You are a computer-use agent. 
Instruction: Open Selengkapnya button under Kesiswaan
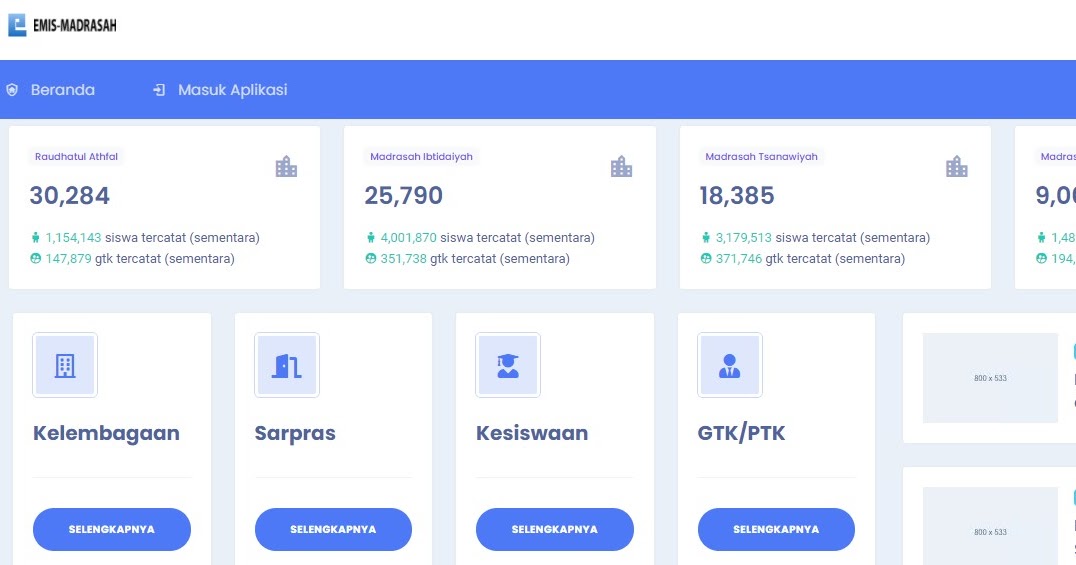point(554,529)
